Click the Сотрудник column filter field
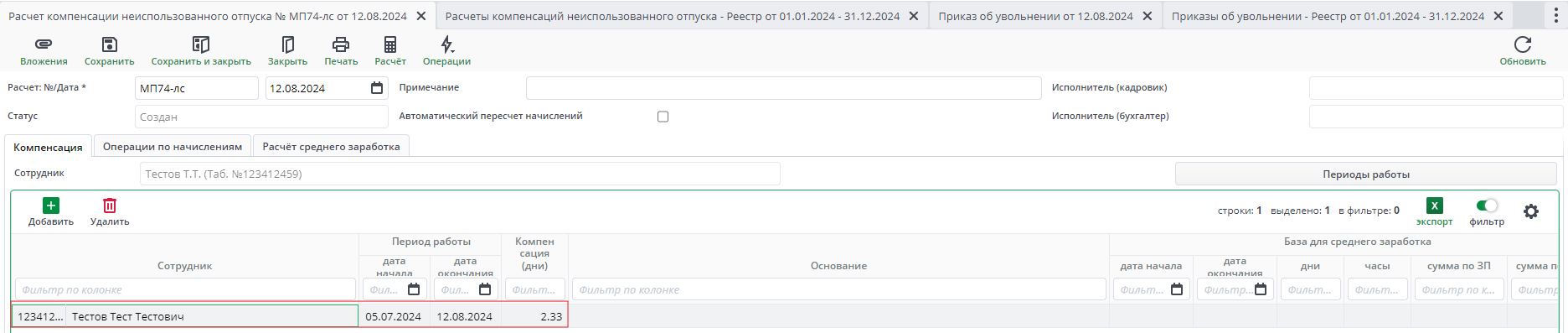1568x333 pixels. pos(185,289)
